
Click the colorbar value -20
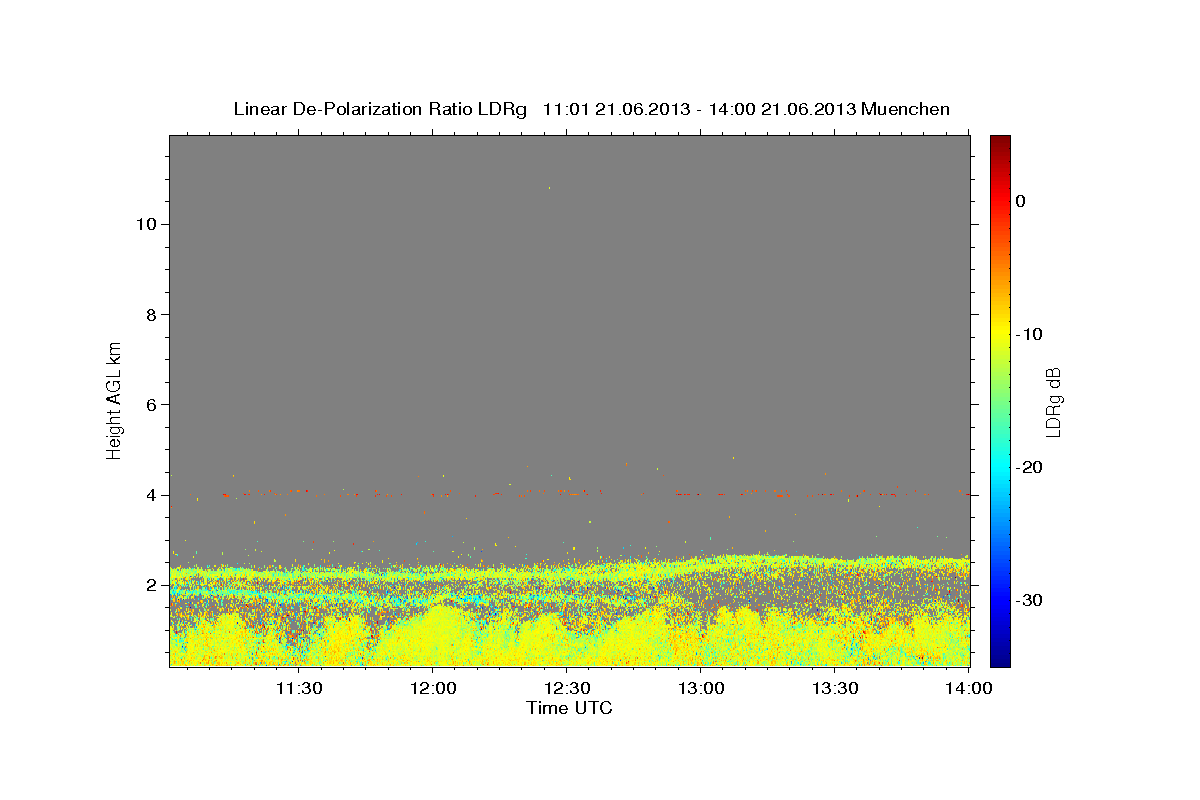click(1029, 467)
